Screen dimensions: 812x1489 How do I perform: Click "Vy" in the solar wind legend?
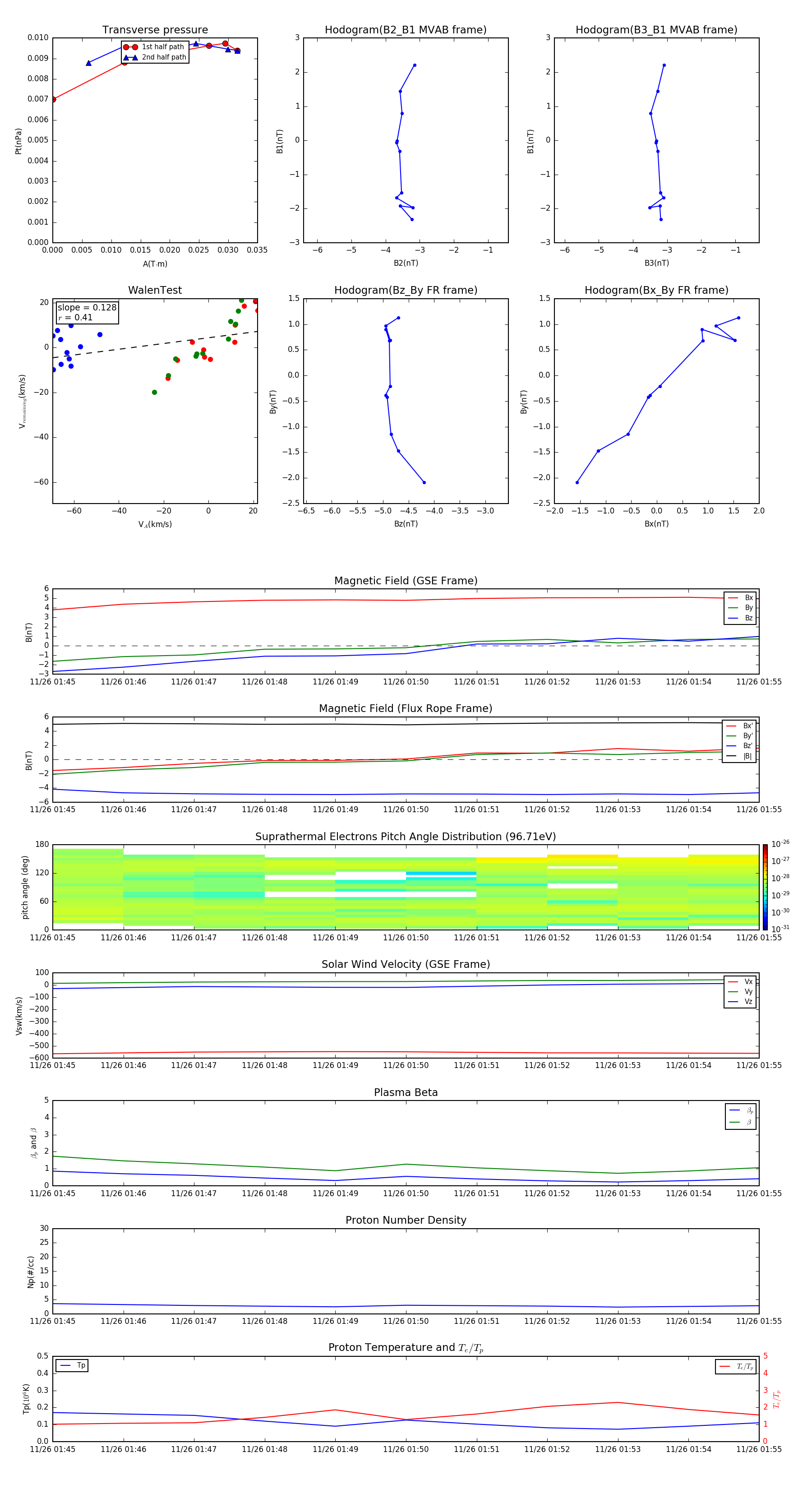tap(748, 992)
